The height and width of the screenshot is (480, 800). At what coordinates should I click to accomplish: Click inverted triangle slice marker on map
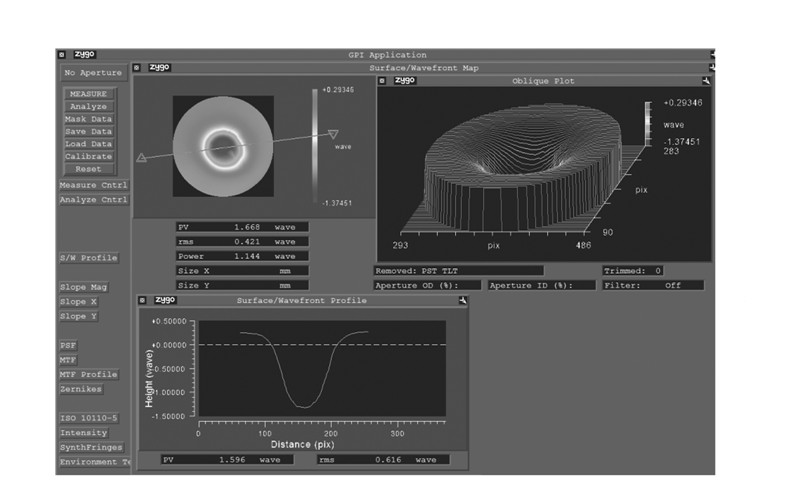(333, 134)
